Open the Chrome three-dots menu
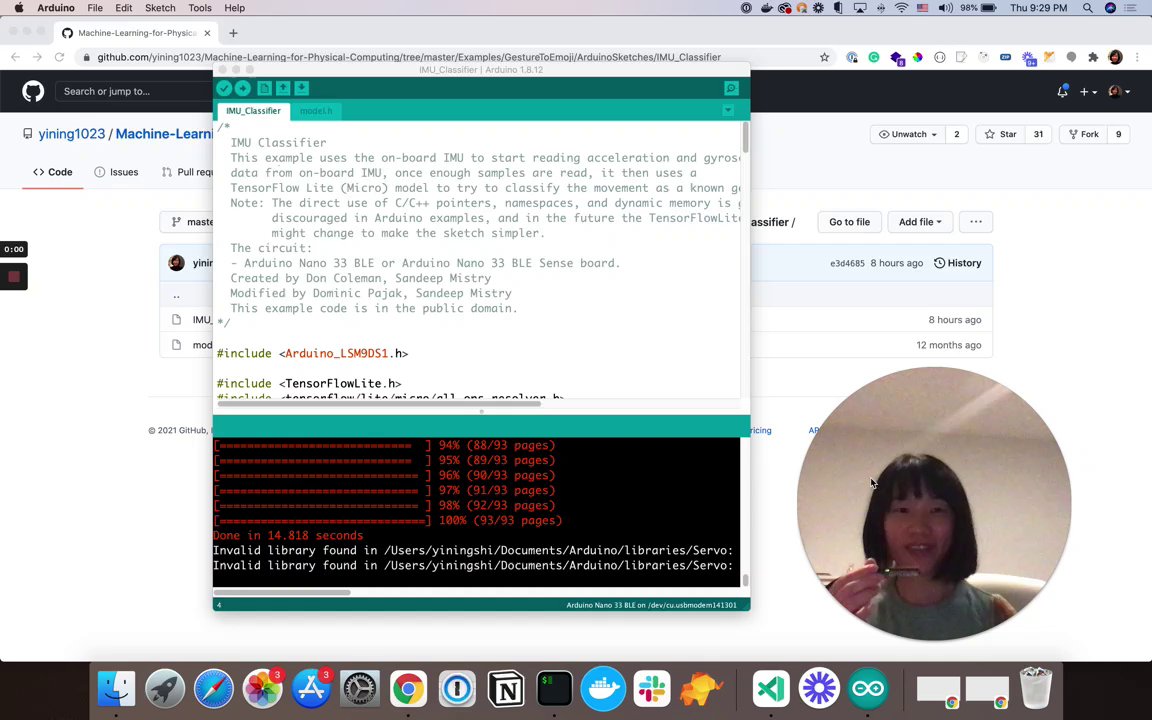This screenshot has height=720, width=1152. click(1138, 57)
